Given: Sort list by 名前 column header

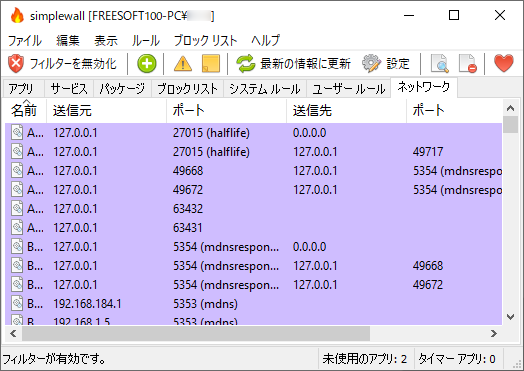Looking at the screenshot, I should (x=25, y=110).
